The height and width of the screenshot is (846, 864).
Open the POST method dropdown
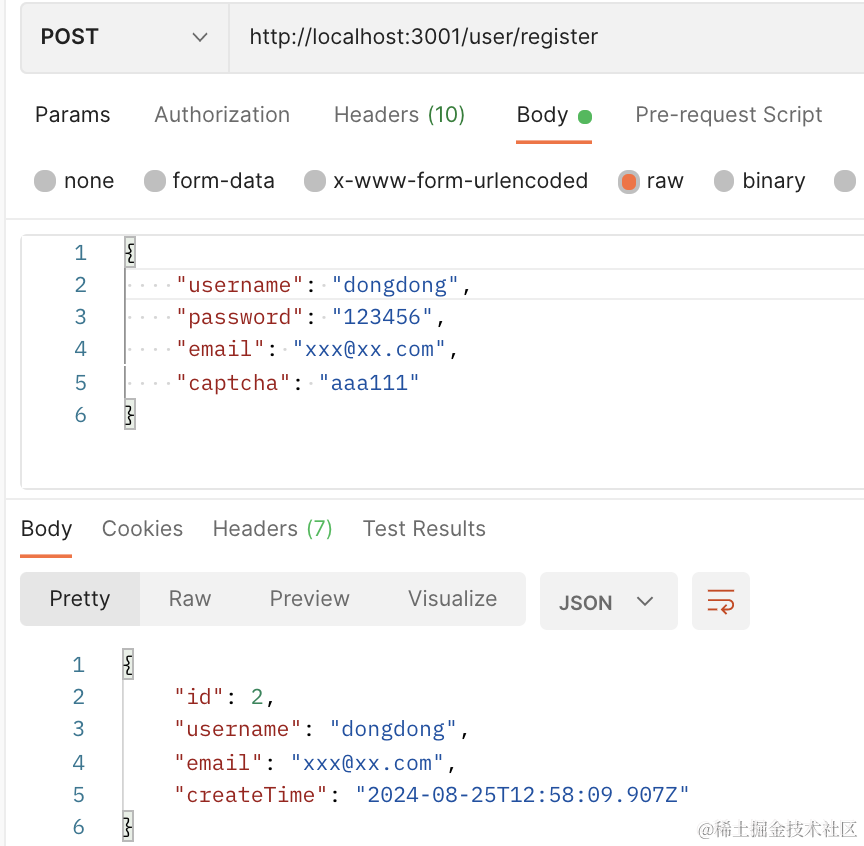point(124,37)
